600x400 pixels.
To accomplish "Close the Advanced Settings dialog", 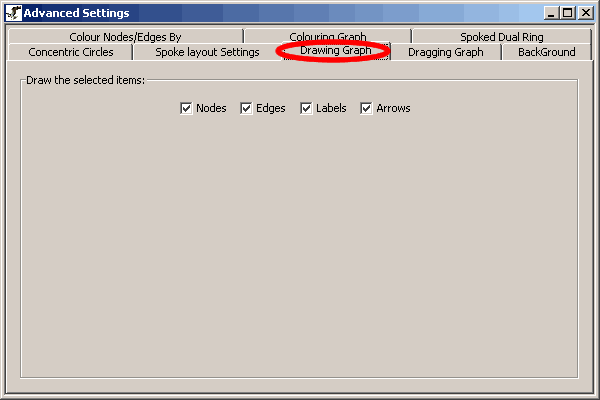I will [584, 13].
